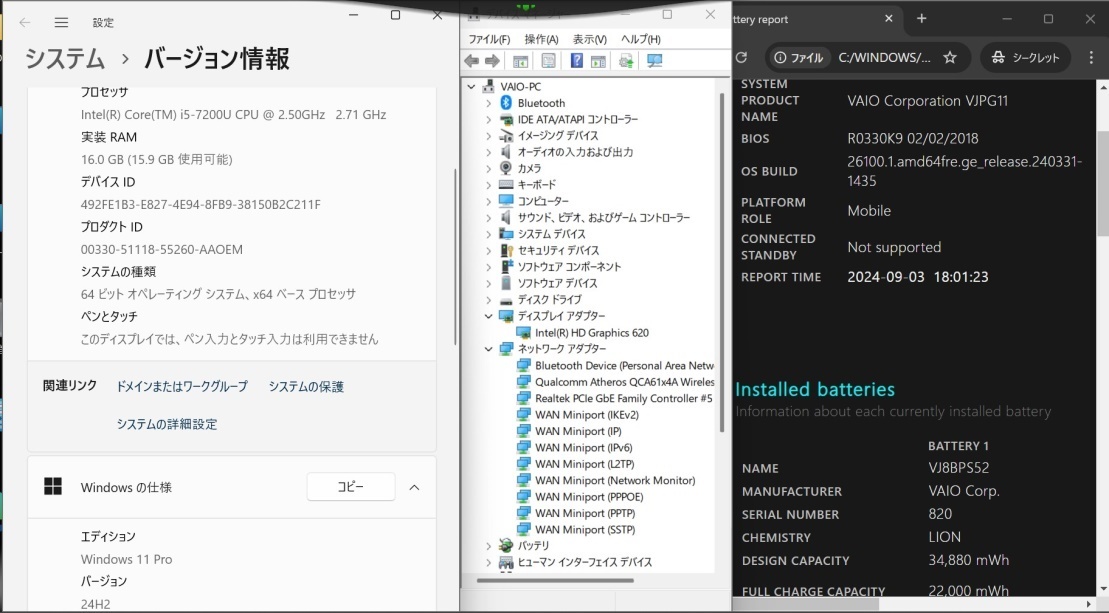1109x613 pixels.
Task: Click the browser address bar showing C:/WINDOWS/
Action: (x=884, y=57)
